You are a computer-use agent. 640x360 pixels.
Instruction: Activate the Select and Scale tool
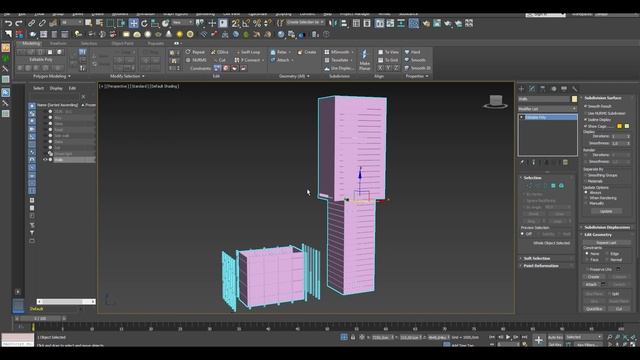coord(155,24)
